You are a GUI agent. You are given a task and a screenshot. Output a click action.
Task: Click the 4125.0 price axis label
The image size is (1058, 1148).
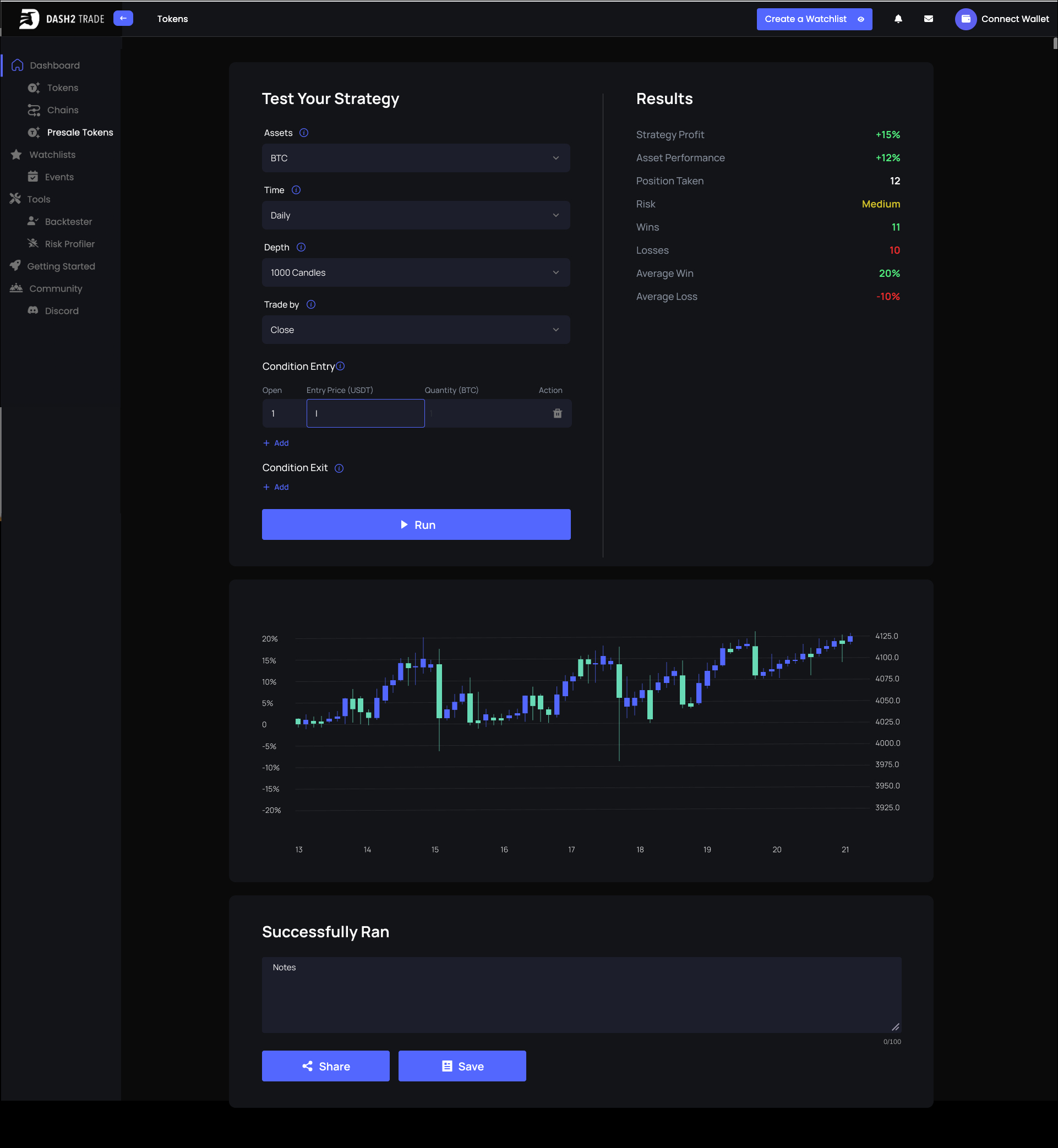886,636
